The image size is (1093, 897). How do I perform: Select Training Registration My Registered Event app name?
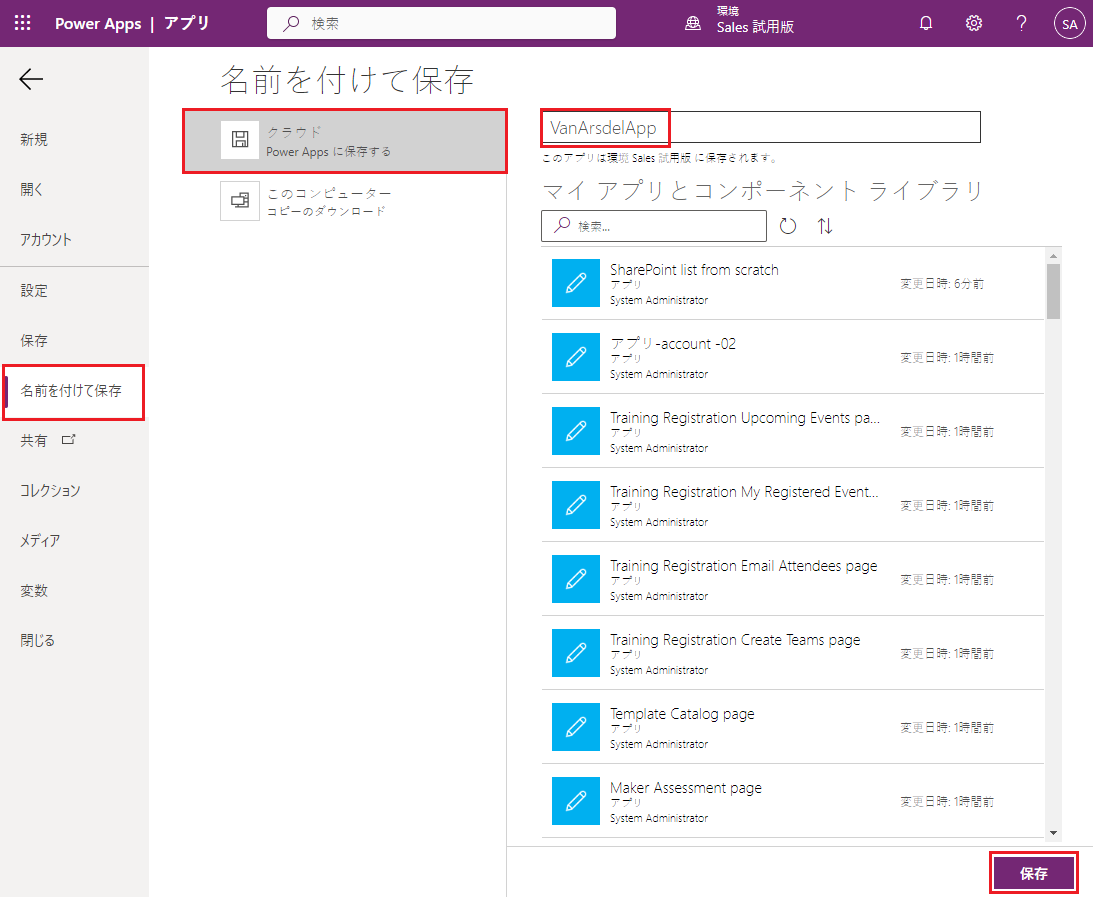coord(744,491)
